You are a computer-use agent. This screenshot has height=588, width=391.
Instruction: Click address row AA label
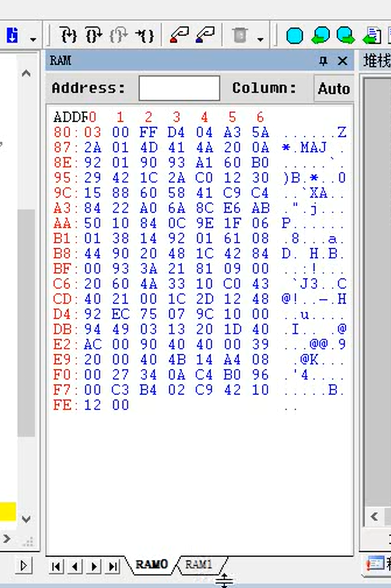point(62,223)
